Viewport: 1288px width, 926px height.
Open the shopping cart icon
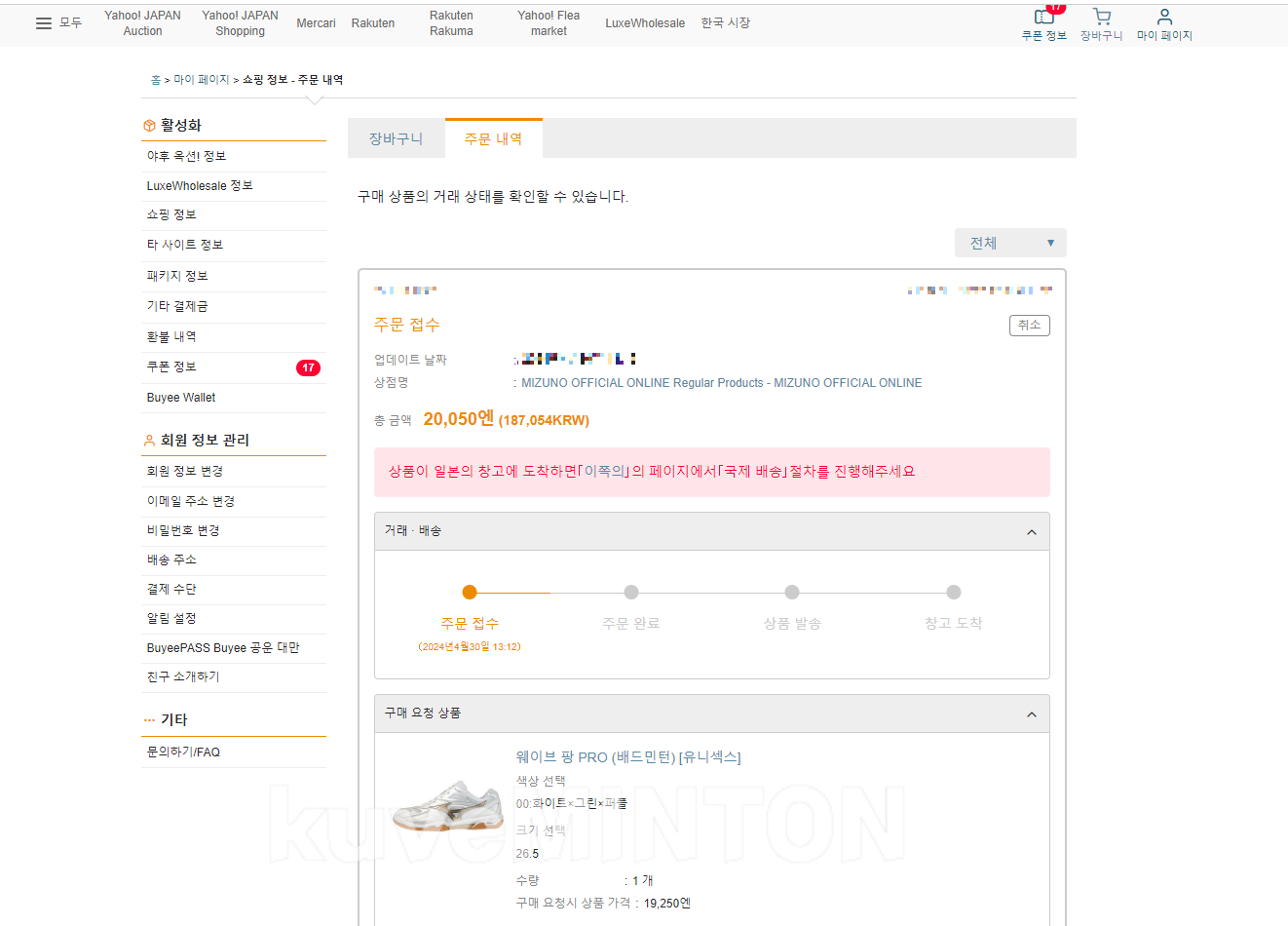(x=1102, y=17)
